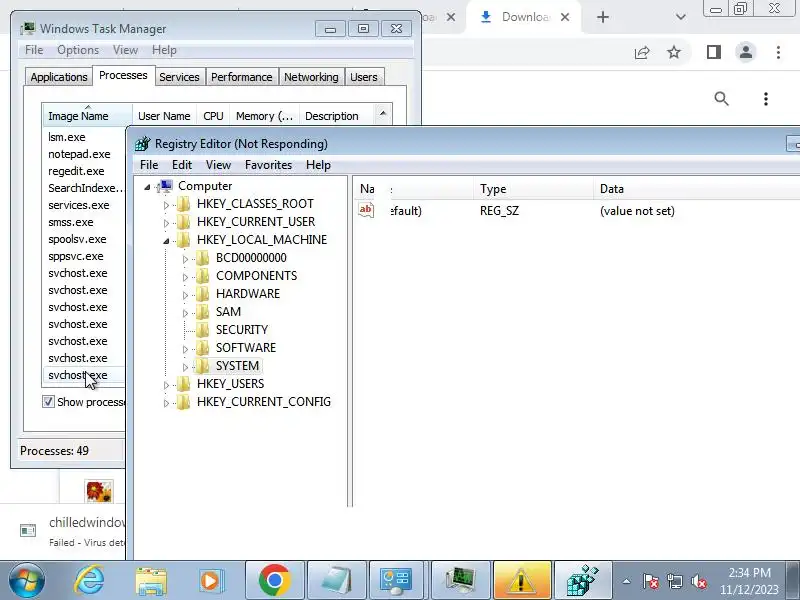Open Registry Editor File menu
This screenshot has height=600, width=800.
click(149, 165)
